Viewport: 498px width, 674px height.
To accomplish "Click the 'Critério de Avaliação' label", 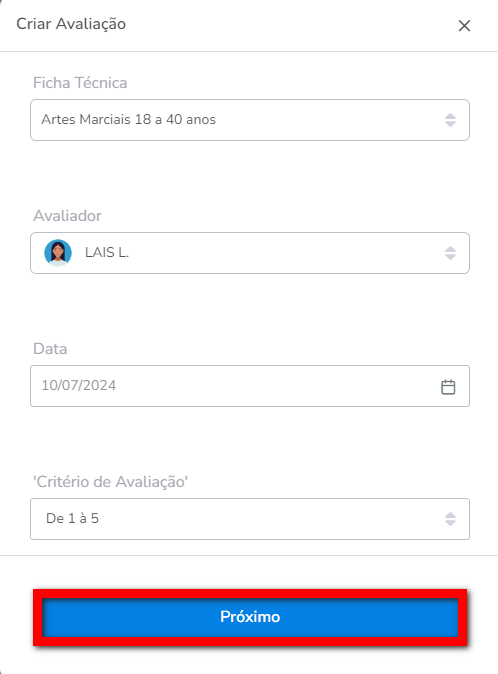I will pyautogui.click(x=110, y=482).
